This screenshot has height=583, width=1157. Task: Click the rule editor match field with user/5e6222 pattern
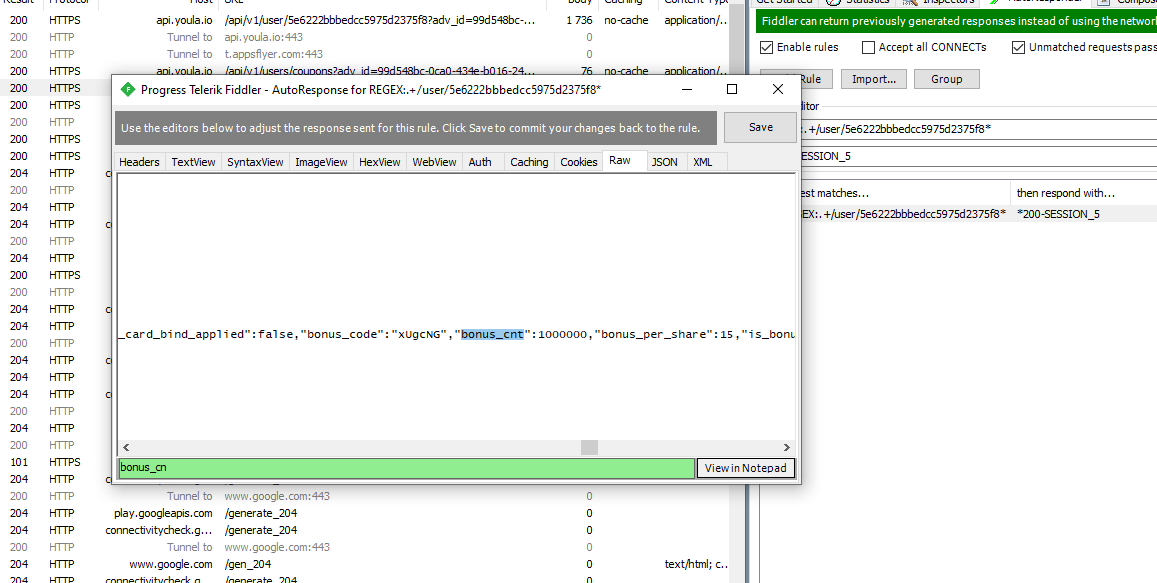click(x=979, y=129)
